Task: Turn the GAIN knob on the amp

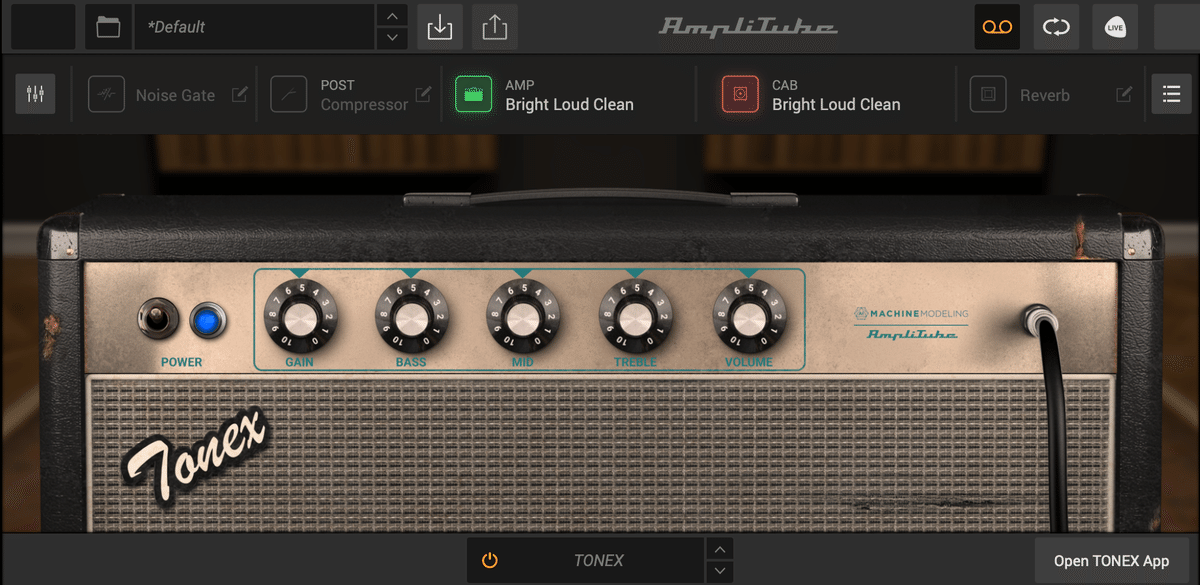Action: pos(300,318)
